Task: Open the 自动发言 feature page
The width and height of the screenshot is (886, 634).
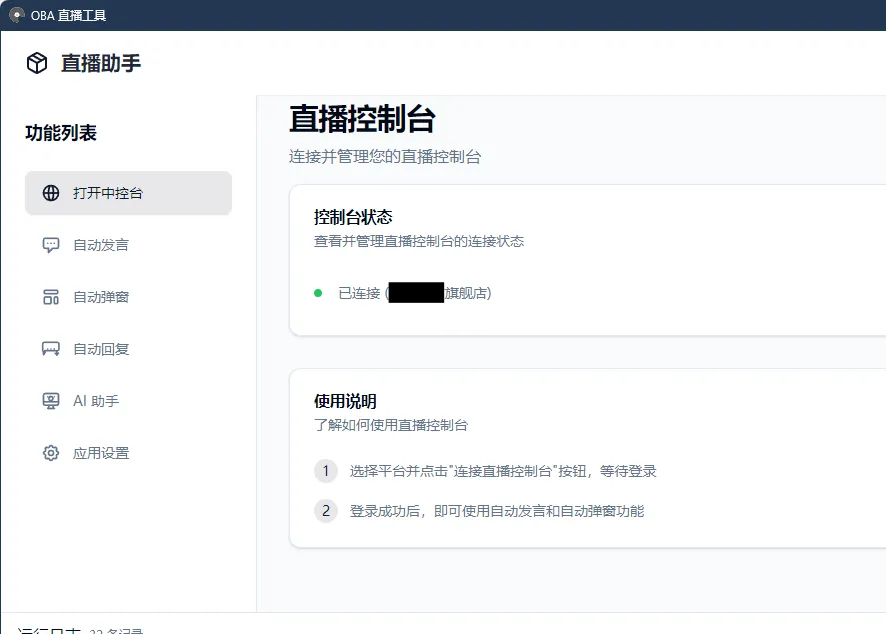Action: (97, 244)
